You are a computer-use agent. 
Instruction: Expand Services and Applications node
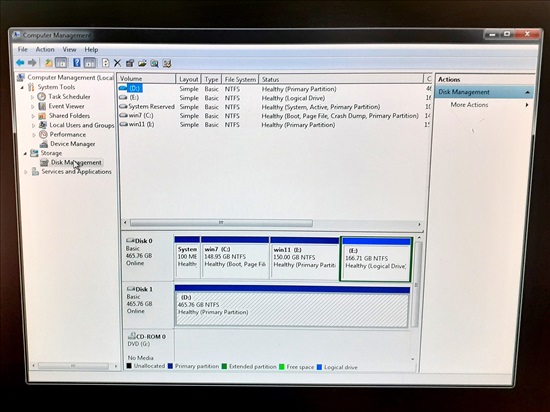pyautogui.click(x=26, y=172)
